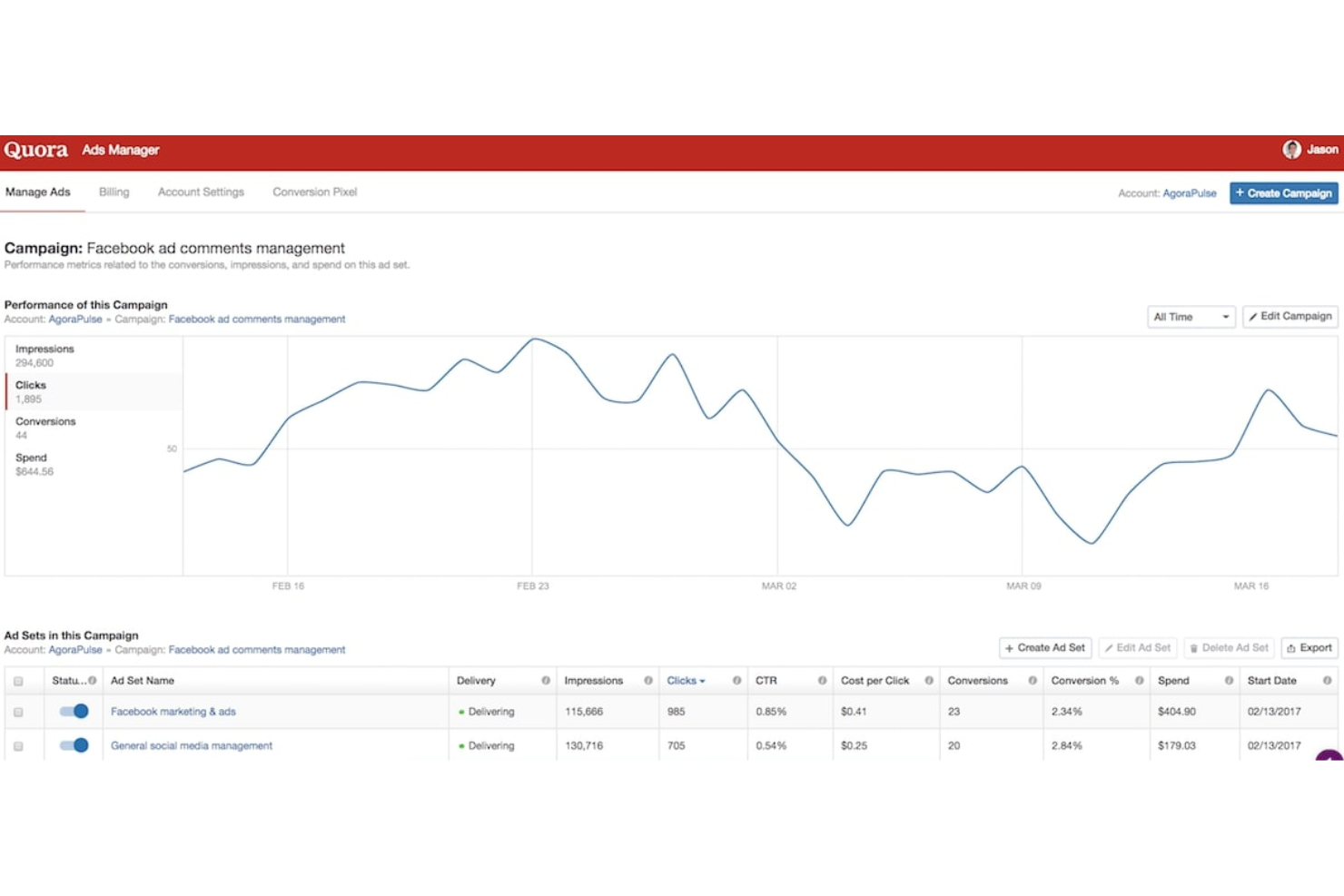Image resolution: width=1344 pixels, height=896 pixels.
Task: Click the Start Date column header label
Action: 1272,680
